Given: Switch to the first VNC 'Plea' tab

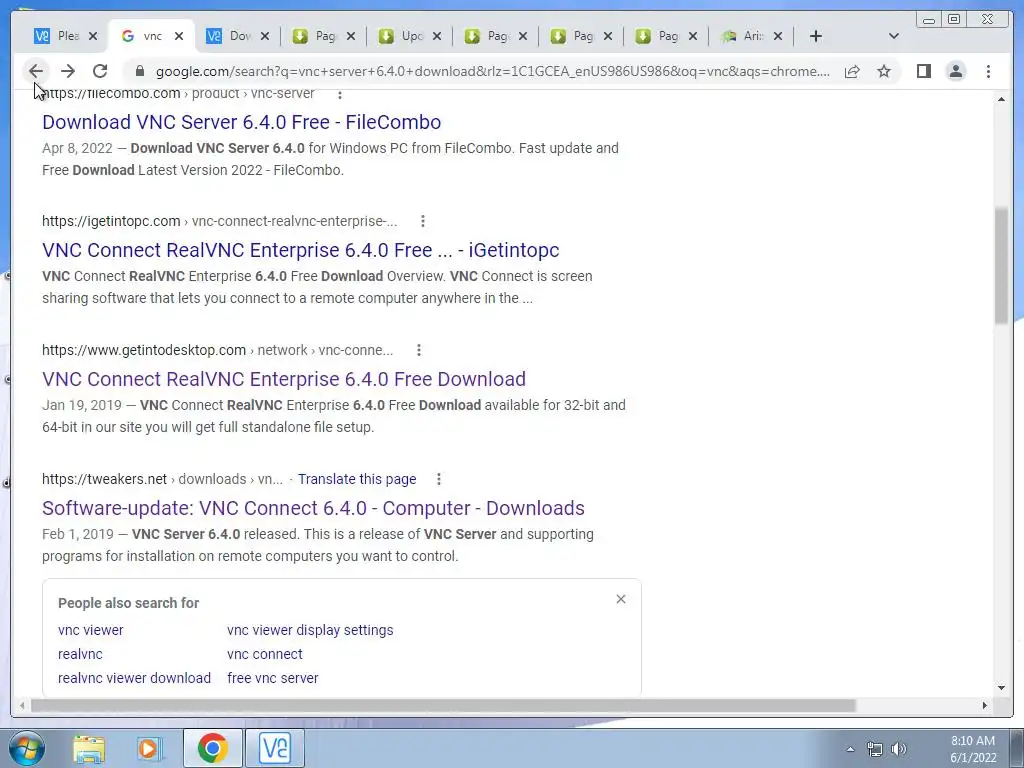Looking at the screenshot, I should (x=57, y=36).
